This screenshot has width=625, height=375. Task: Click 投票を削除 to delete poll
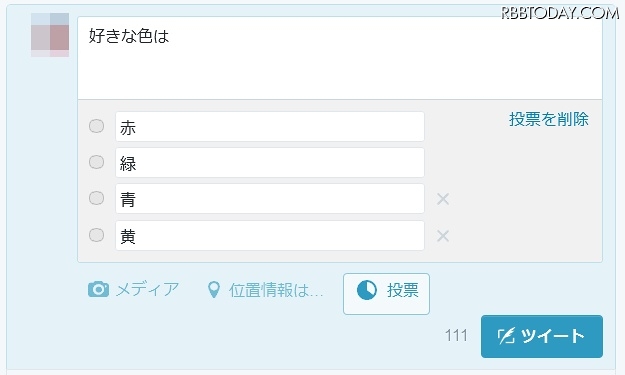tap(548, 119)
